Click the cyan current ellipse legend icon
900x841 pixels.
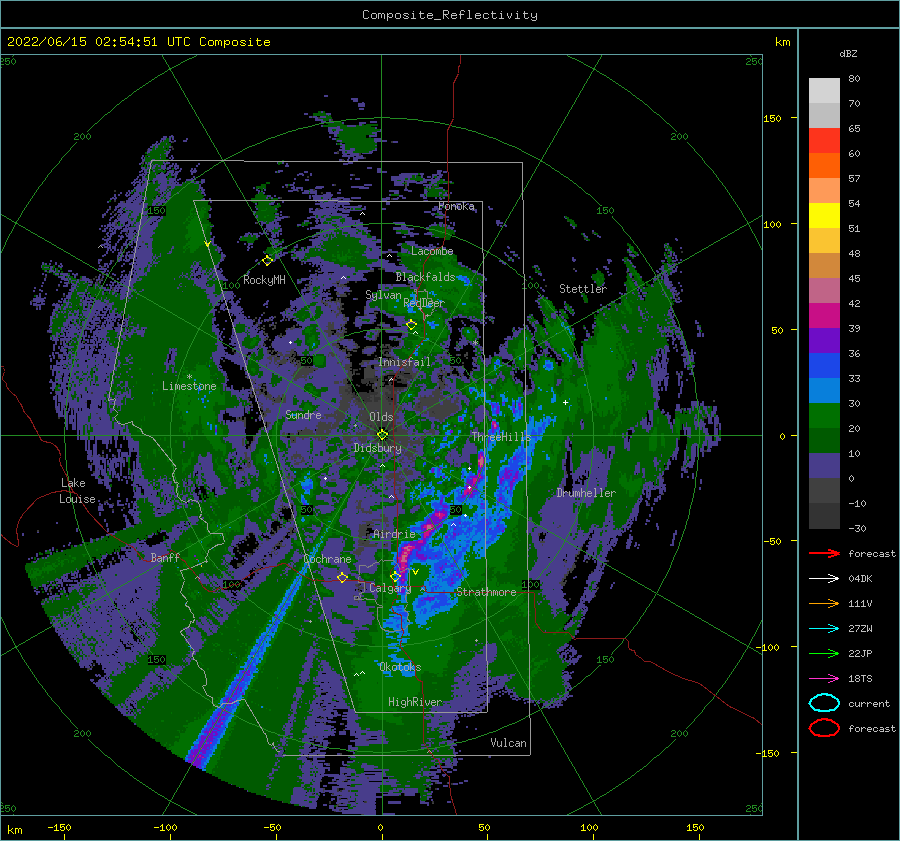click(x=824, y=703)
